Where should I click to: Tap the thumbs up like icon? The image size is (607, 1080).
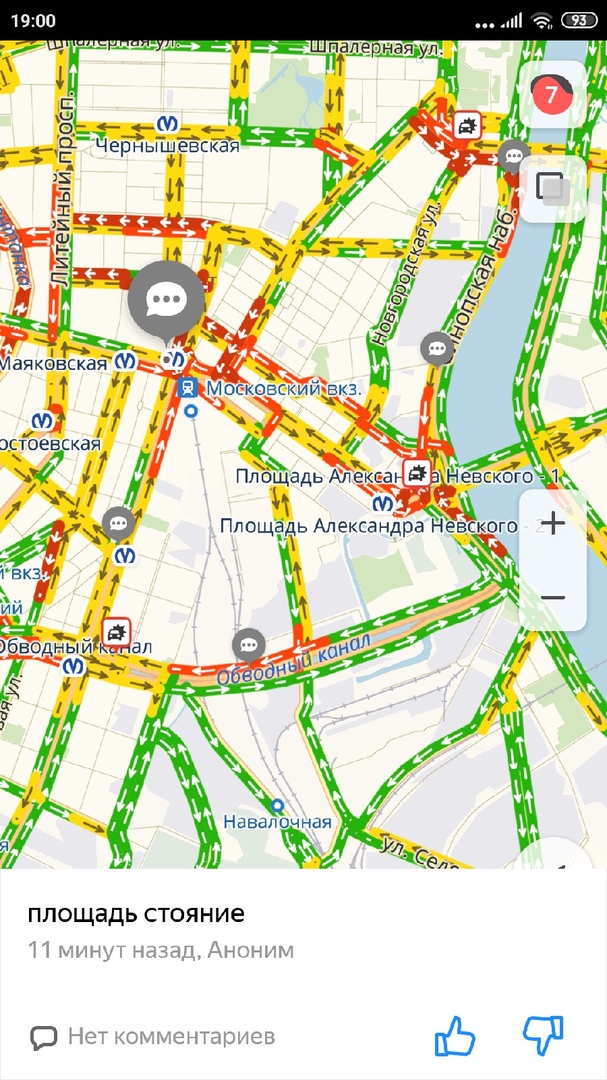pos(455,1035)
